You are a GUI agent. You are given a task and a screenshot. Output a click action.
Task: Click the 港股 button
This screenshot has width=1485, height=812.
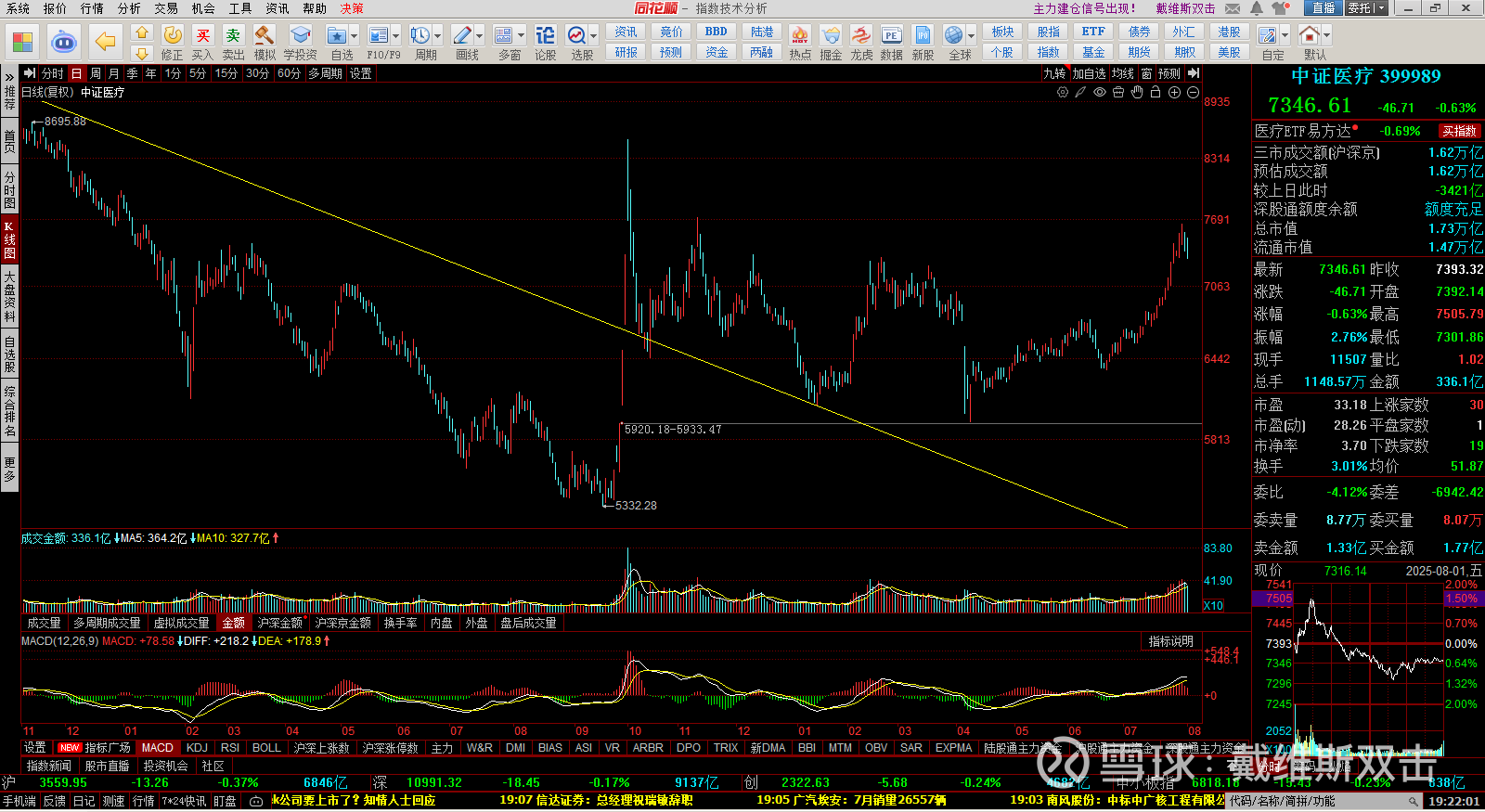pyautogui.click(x=1229, y=32)
